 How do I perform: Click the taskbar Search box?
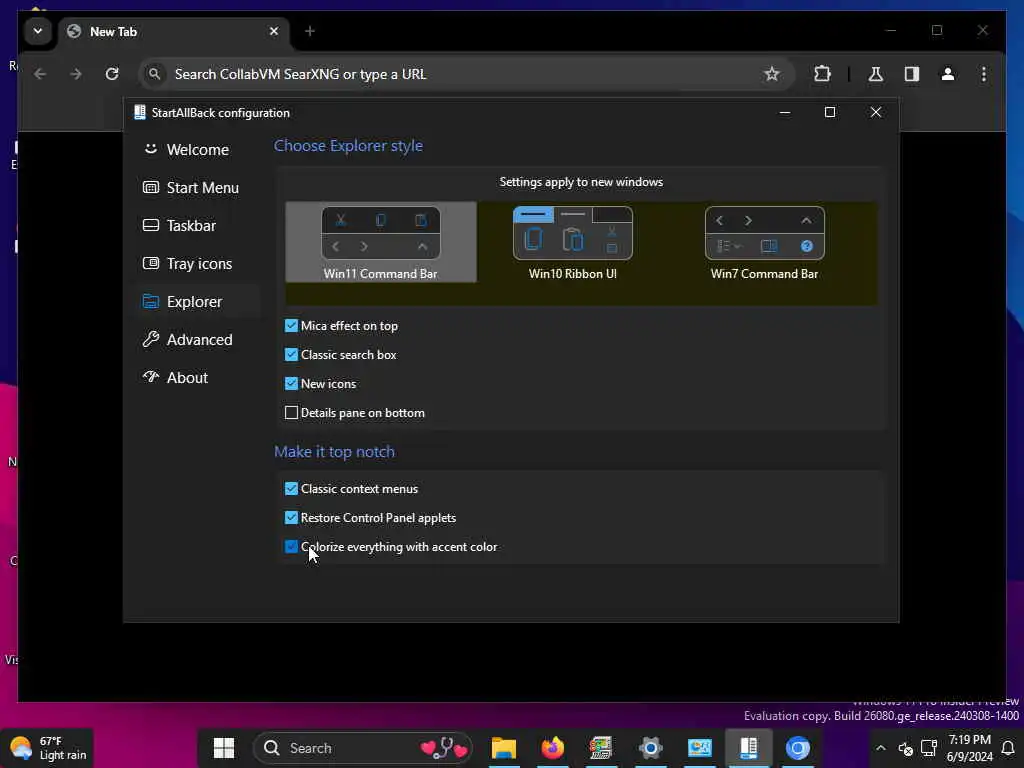pyautogui.click(x=364, y=748)
